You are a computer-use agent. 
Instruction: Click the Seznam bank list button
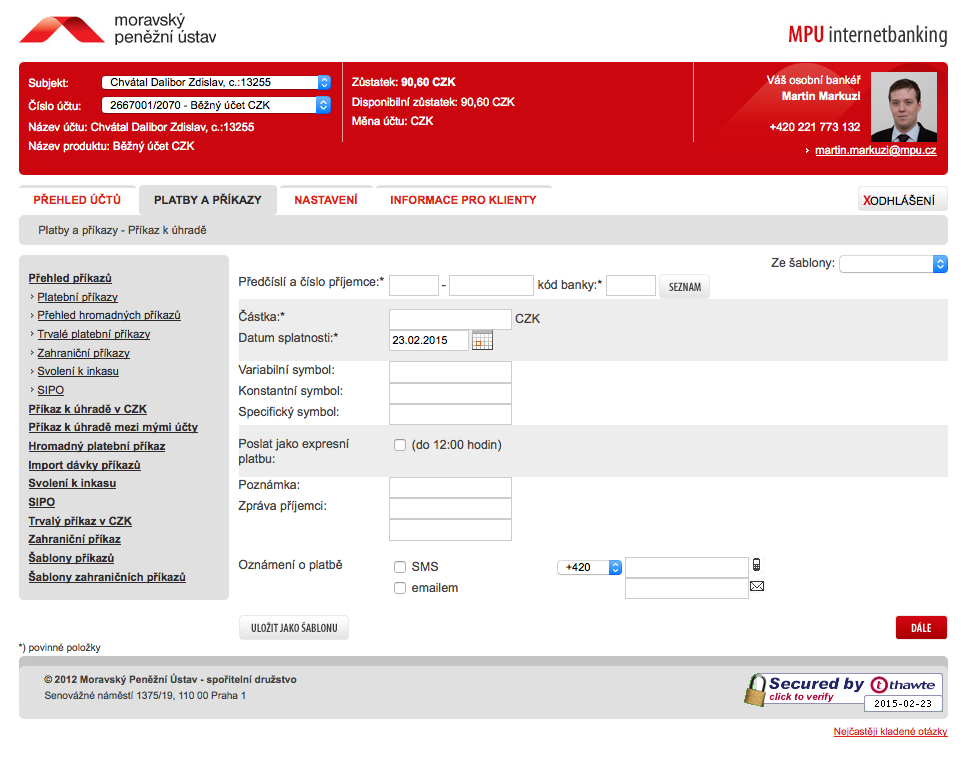[x=685, y=287]
